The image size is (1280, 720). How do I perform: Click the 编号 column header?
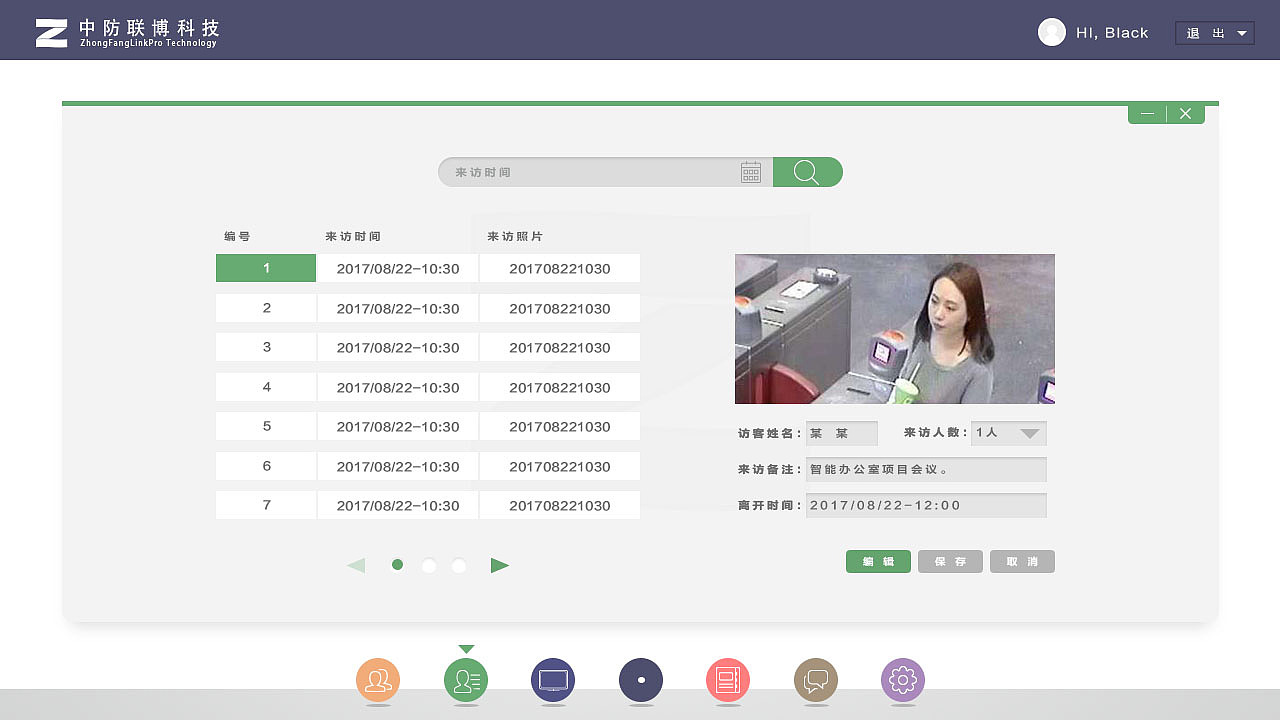[237, 237]
